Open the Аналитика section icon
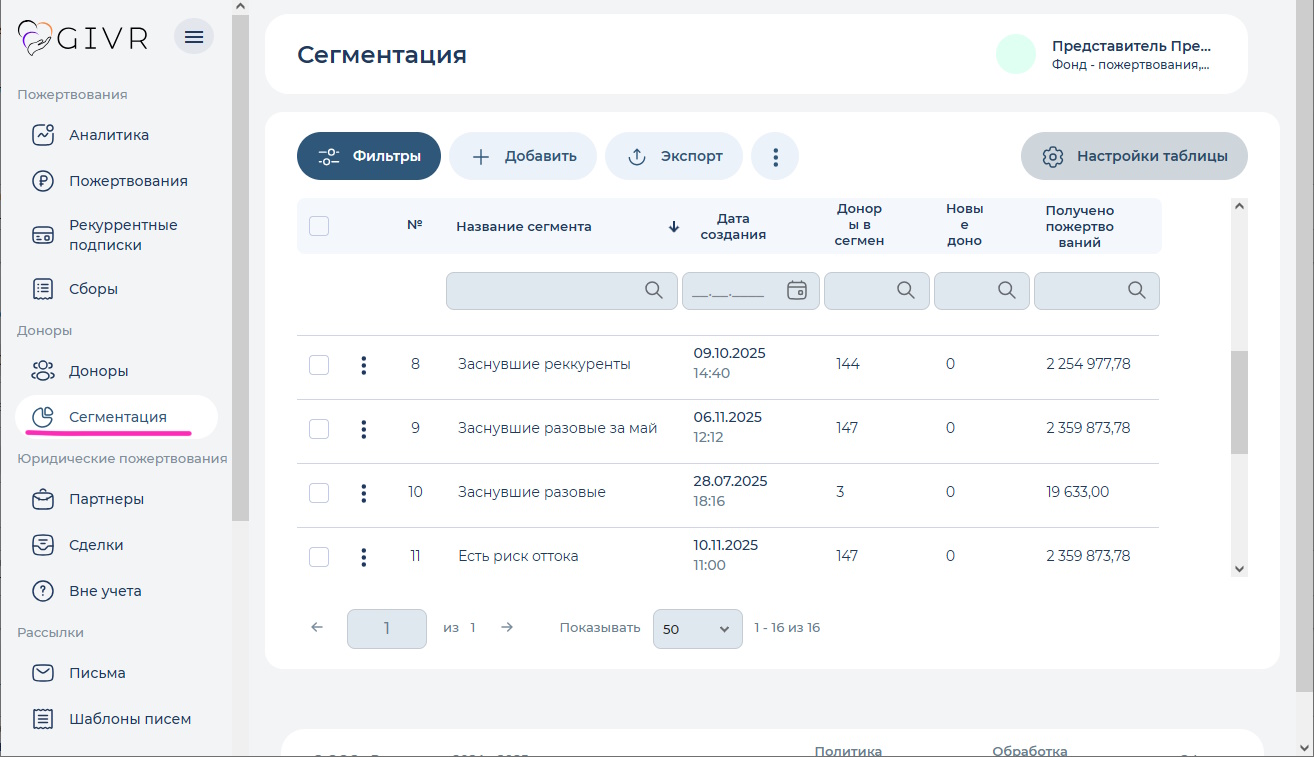This screenshot has width=1314, height=757. click(41, 134)
